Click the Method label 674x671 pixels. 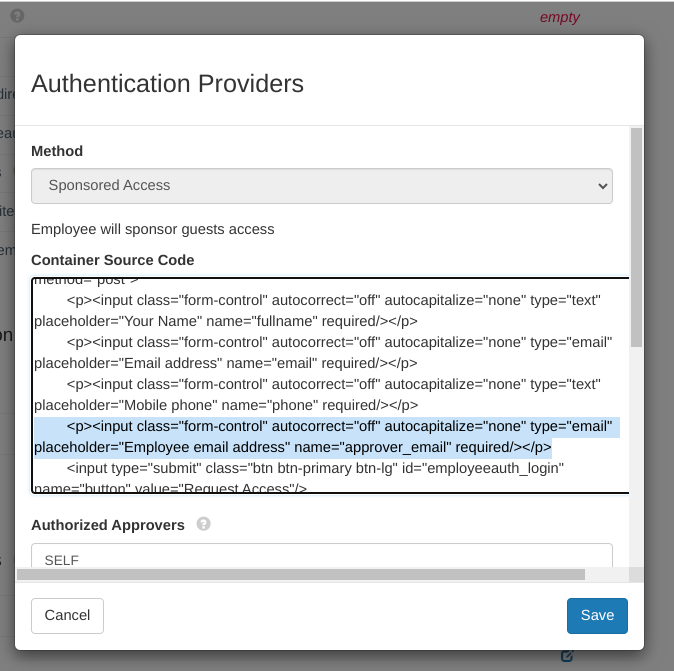pos(57,151)
